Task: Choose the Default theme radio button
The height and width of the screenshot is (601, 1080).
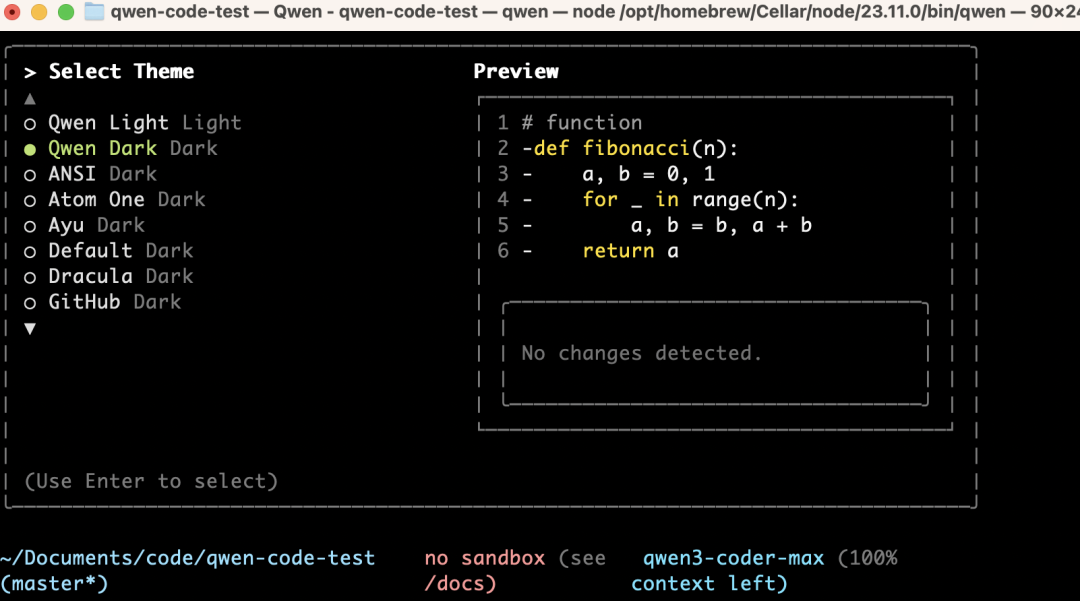Action: click(30, 252)
